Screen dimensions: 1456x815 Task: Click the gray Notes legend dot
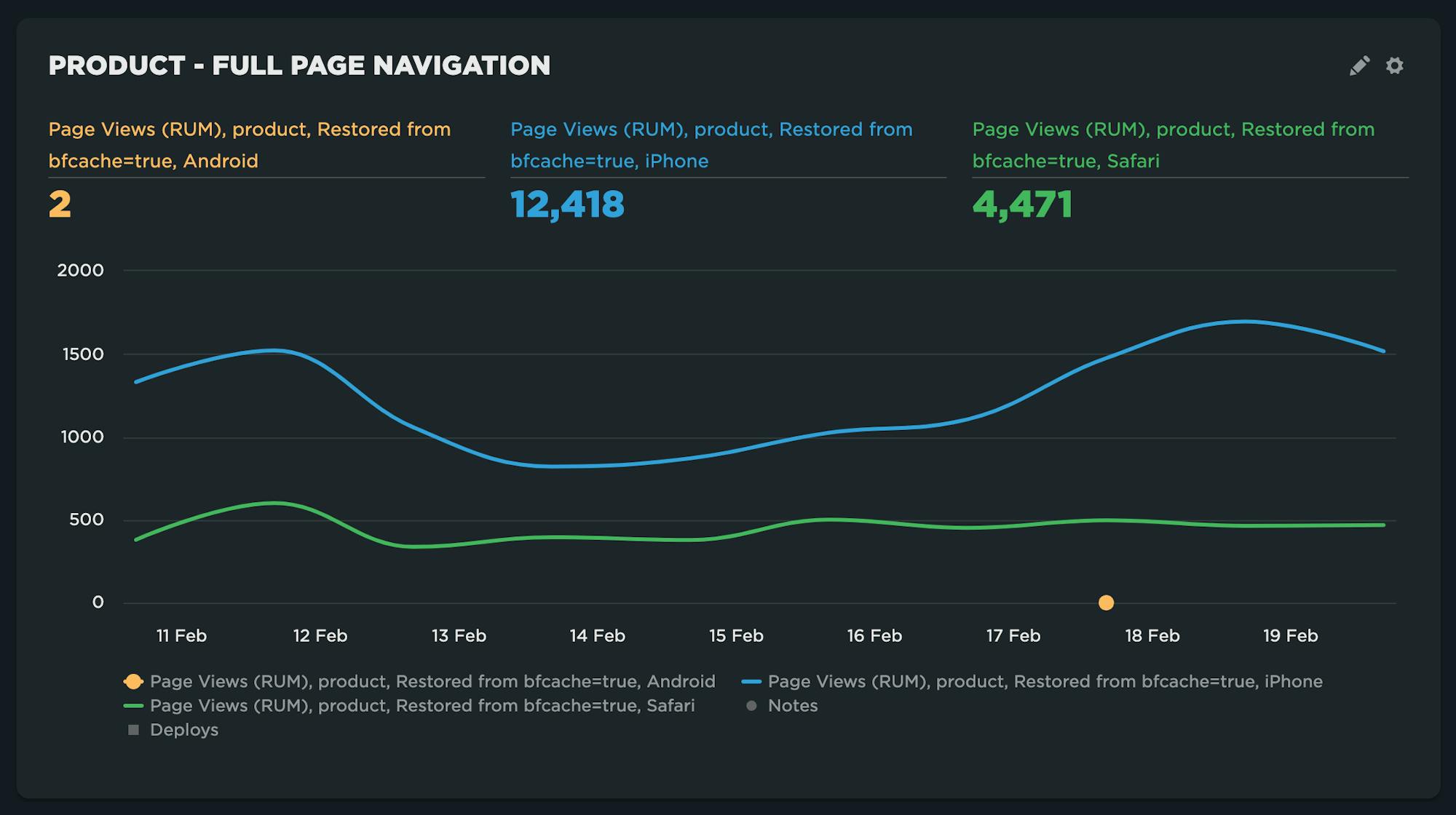[751, 706]
